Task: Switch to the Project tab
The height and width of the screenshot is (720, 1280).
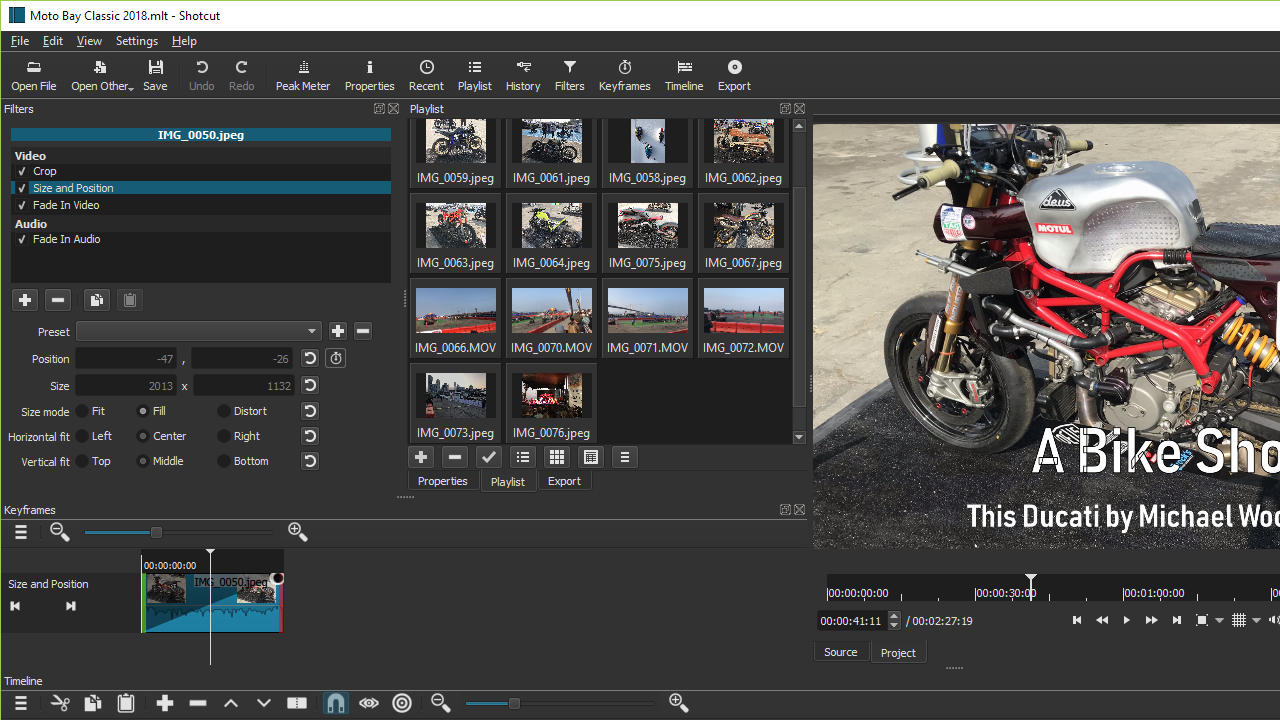Action: click(x=898, y=653)
